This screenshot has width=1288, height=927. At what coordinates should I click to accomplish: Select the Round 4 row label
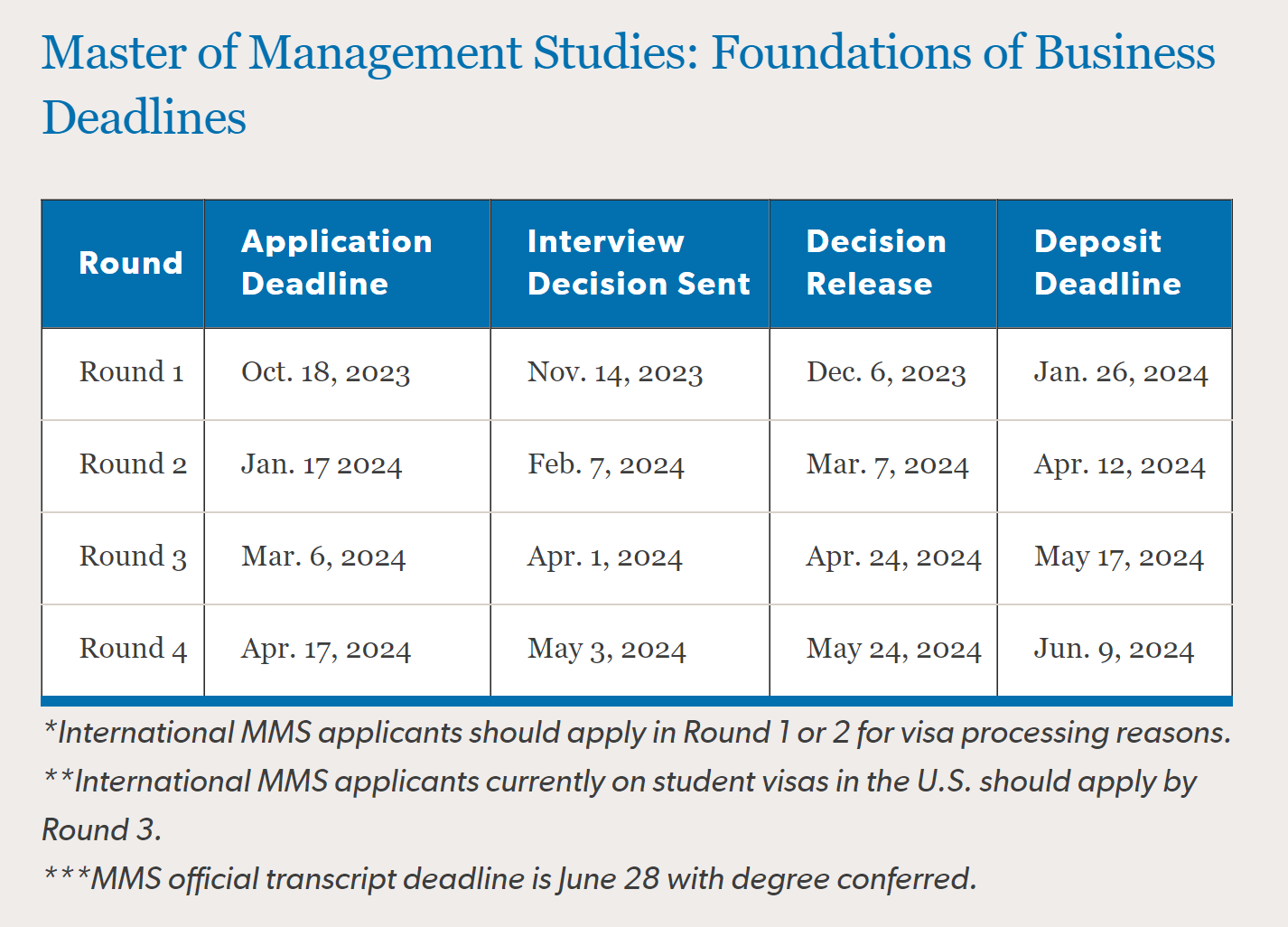[133, 649]
